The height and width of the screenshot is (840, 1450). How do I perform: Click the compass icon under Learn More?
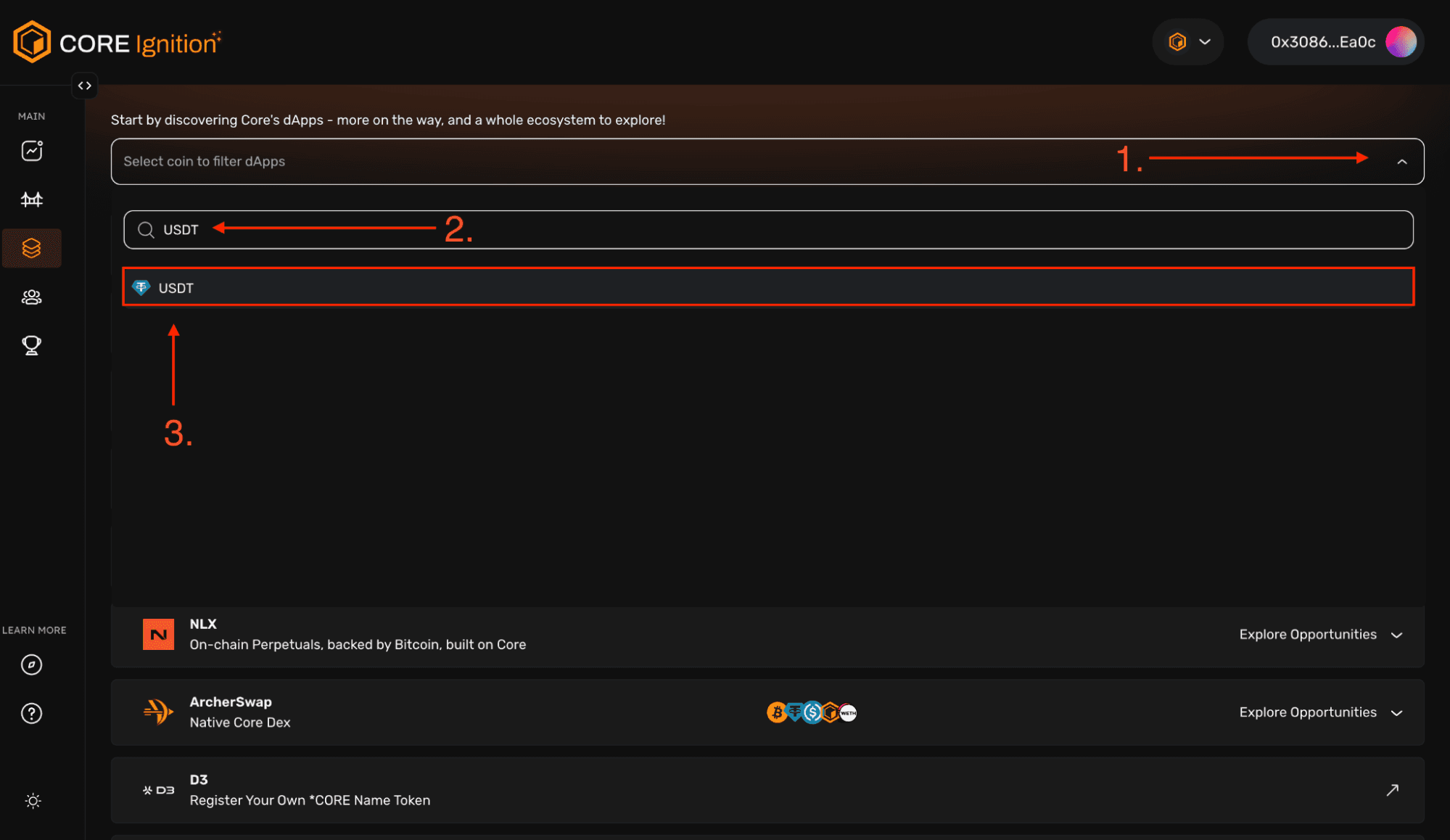coord(32,664)
